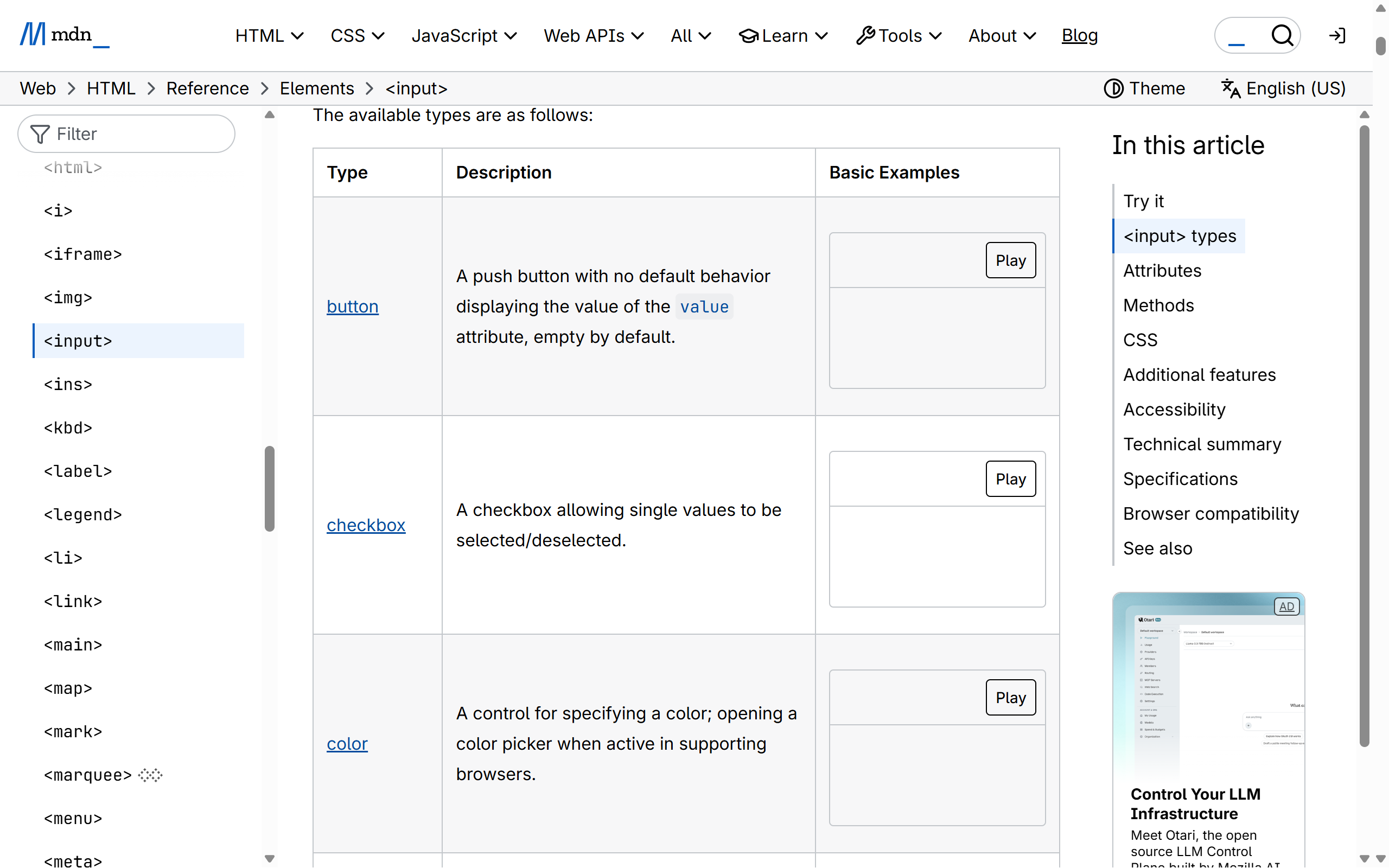Open the CSS dropdown menu
This screenshot has height=868, width=1389.
click(357, 36)
